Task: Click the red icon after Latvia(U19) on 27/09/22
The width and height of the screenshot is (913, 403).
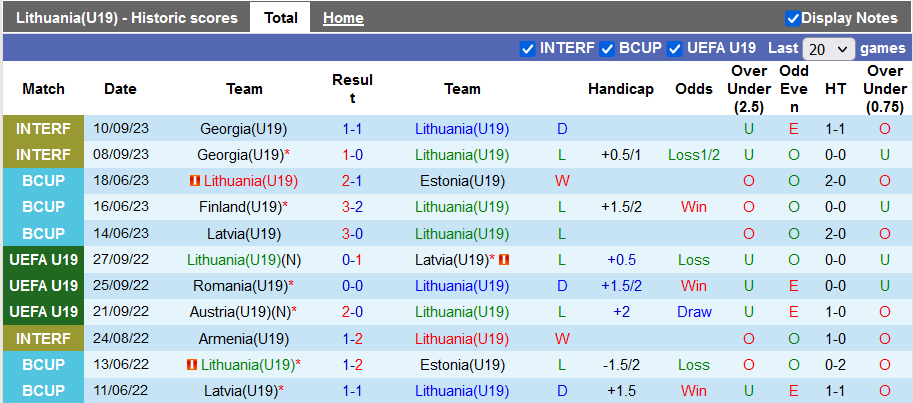Action: click(504, 259)
